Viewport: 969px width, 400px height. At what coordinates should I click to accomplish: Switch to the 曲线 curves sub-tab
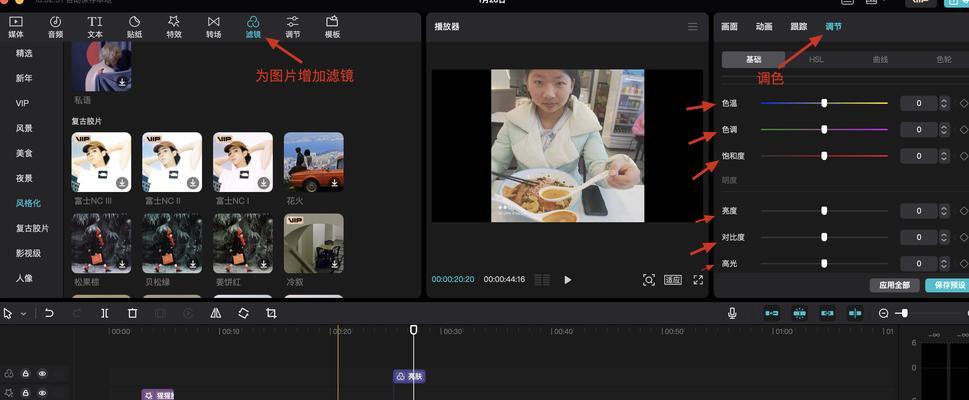tap(880, 59)
